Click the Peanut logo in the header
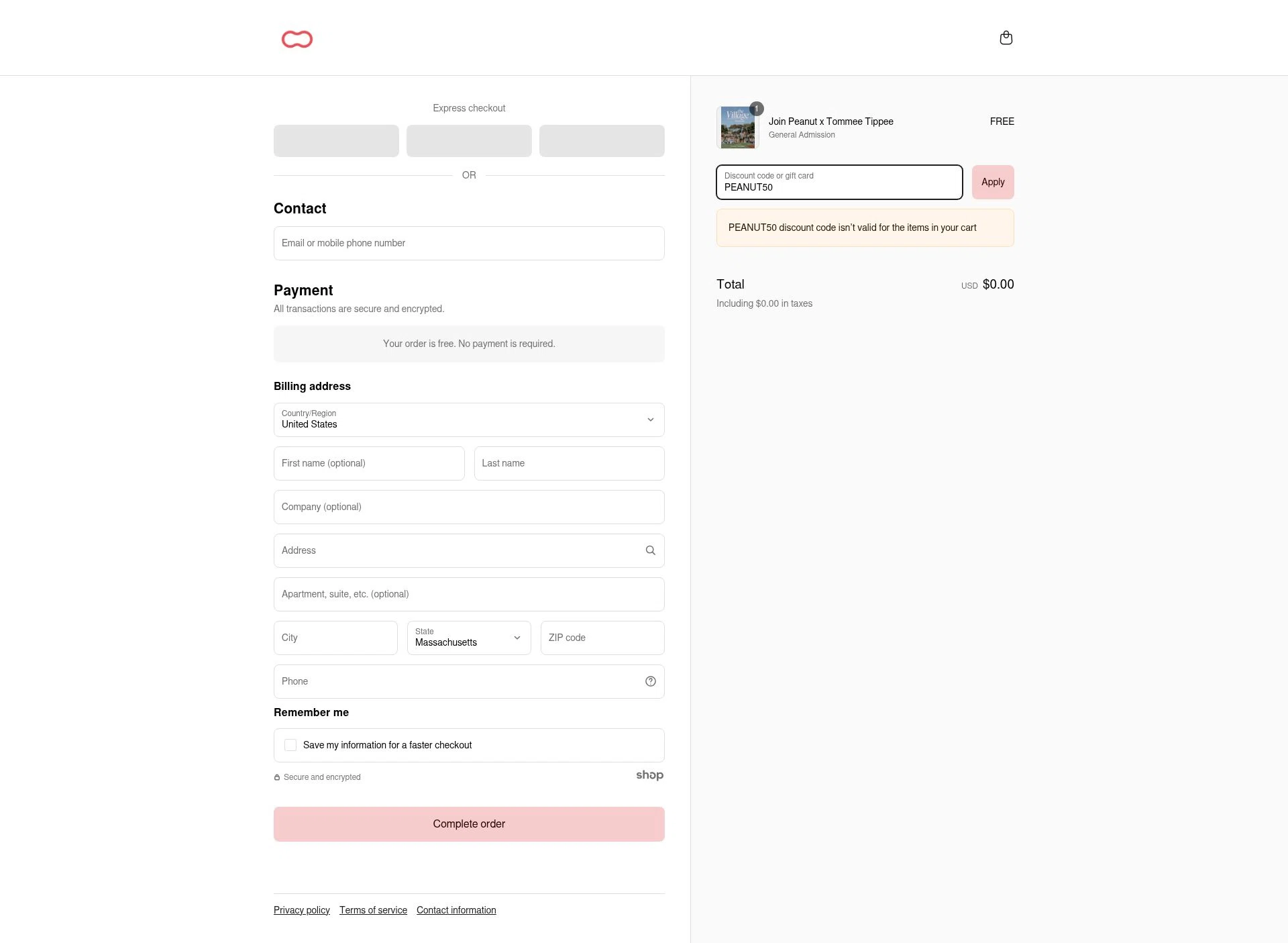The image size is (1288, 943). pos(297,38)
